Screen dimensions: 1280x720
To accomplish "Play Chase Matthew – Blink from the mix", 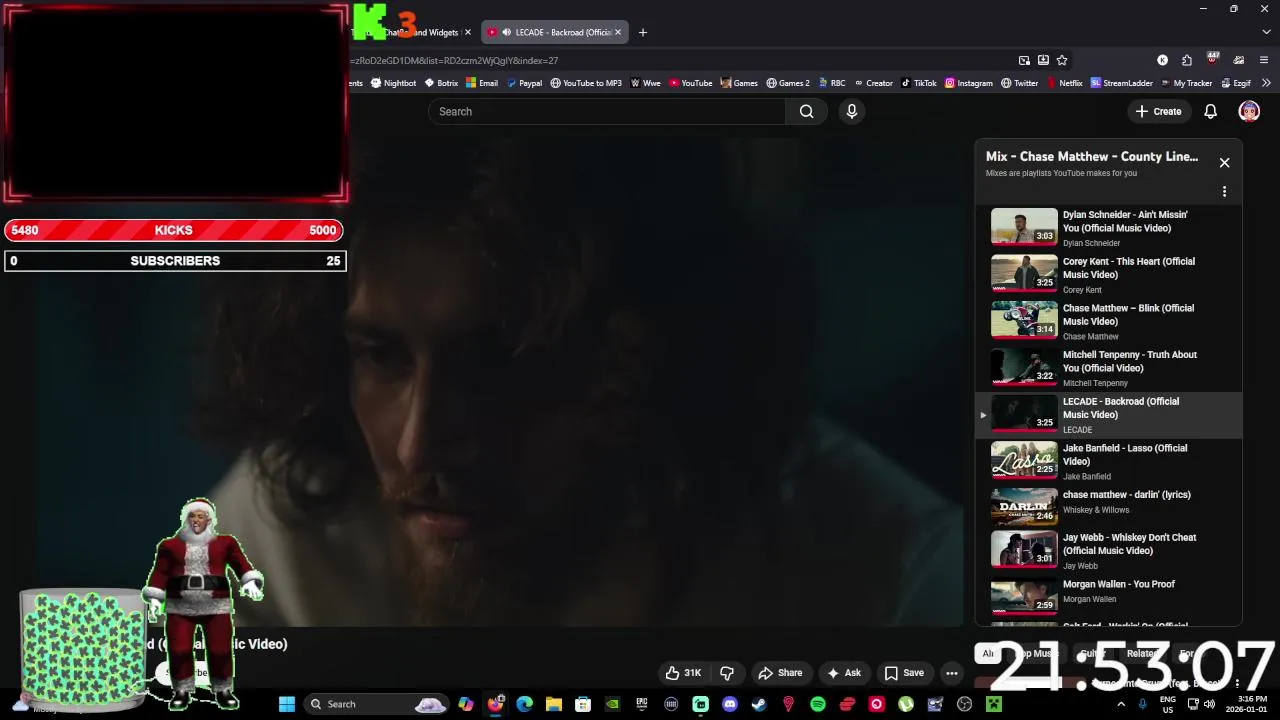I will [1109, 321].
